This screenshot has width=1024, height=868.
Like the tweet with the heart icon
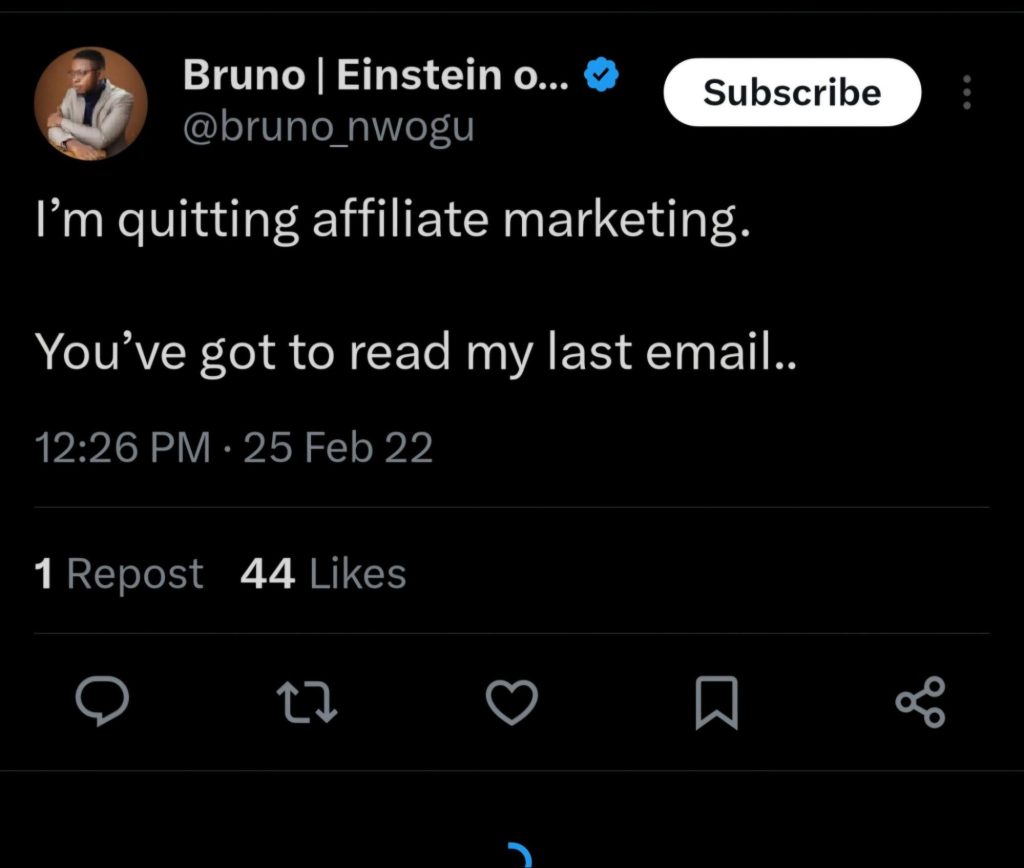tap(512, 701)
